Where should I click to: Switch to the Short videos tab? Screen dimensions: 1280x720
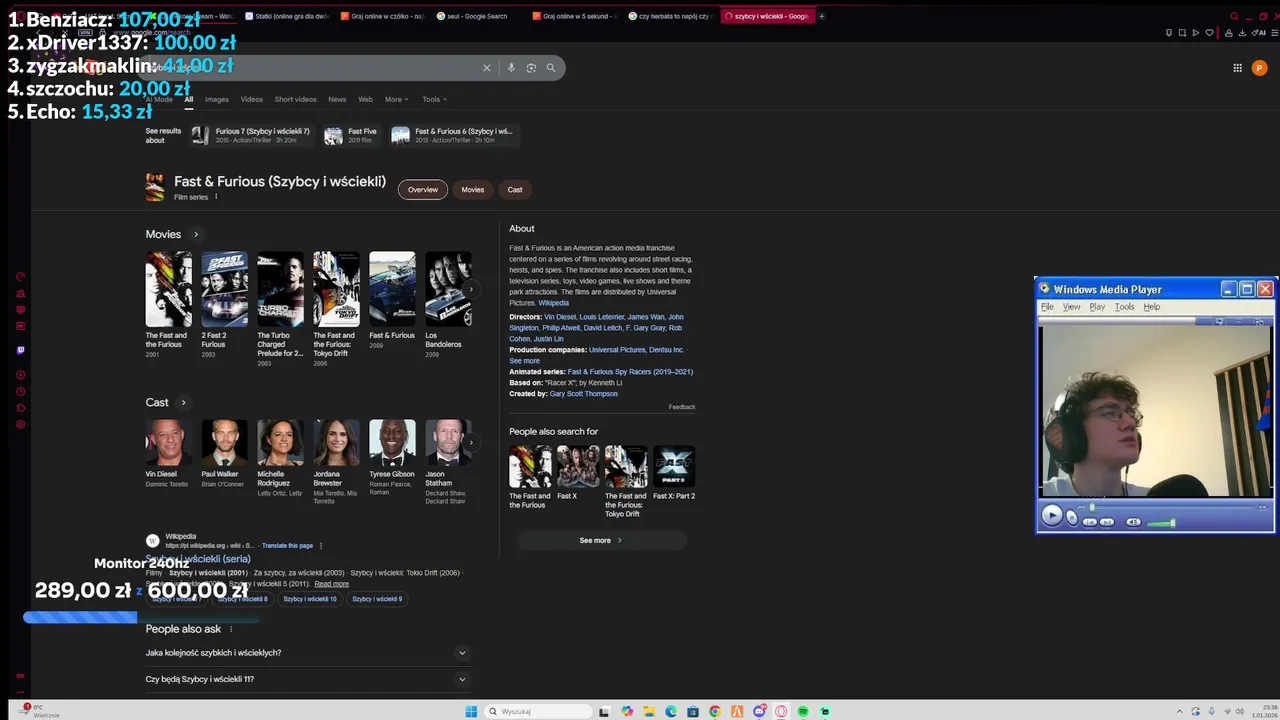click(x=295, y=99)
